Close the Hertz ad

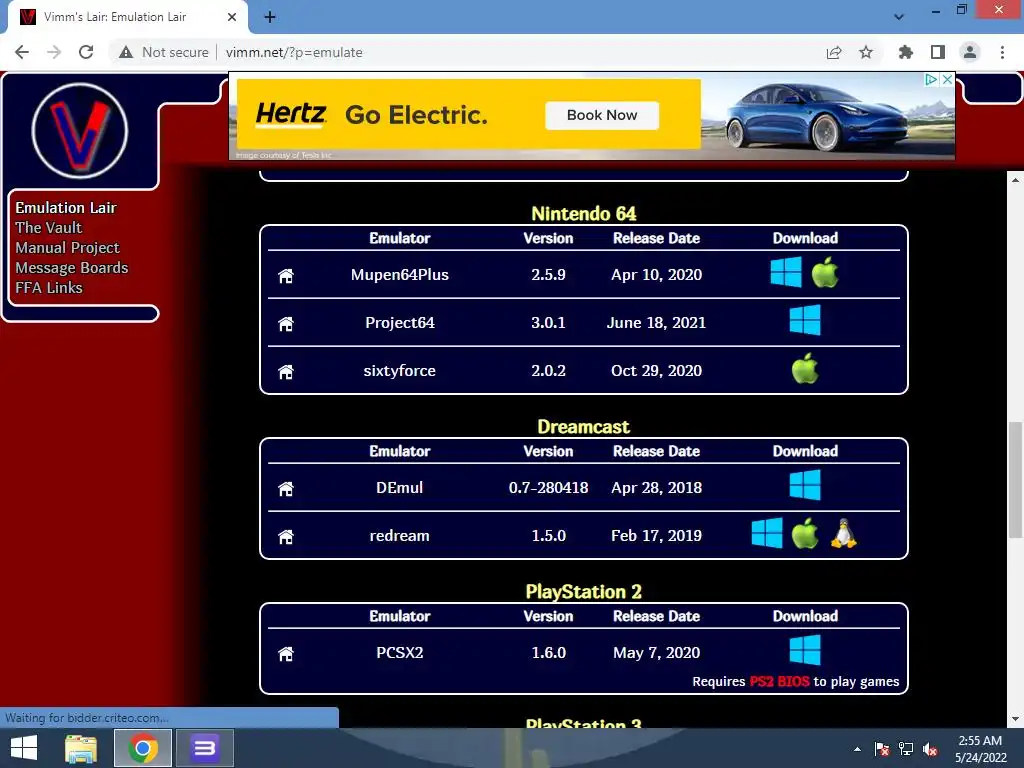pos(947,80)
